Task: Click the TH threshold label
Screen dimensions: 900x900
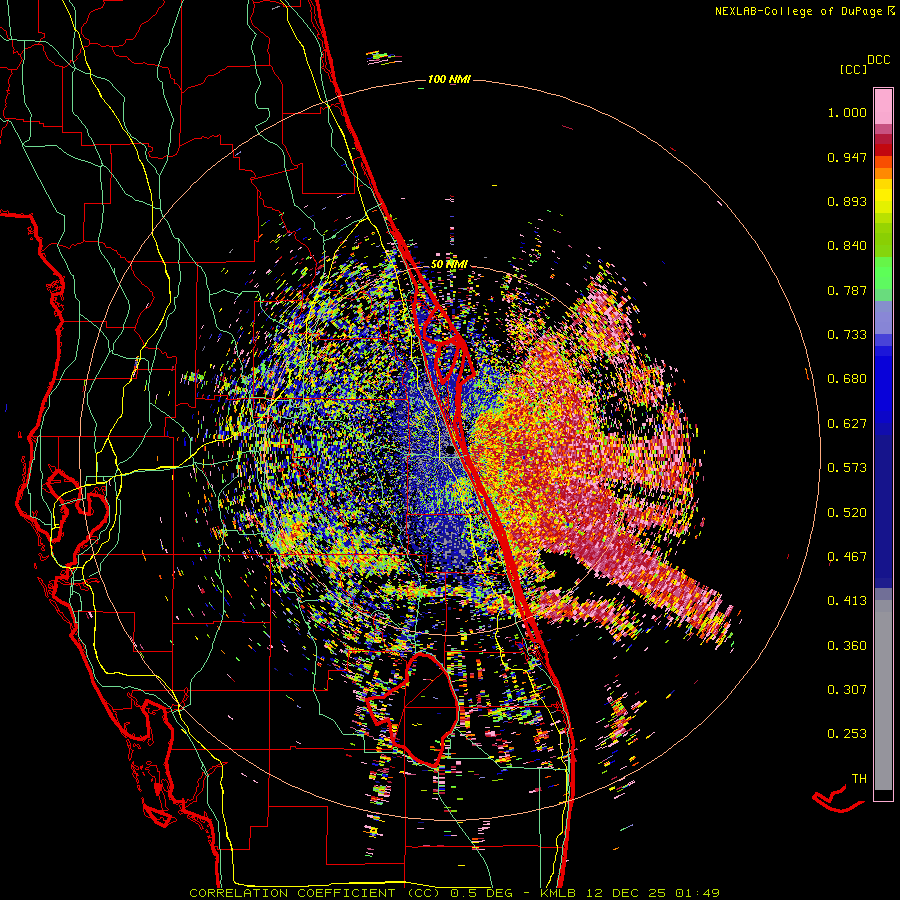Action: (x=859, y=779)
